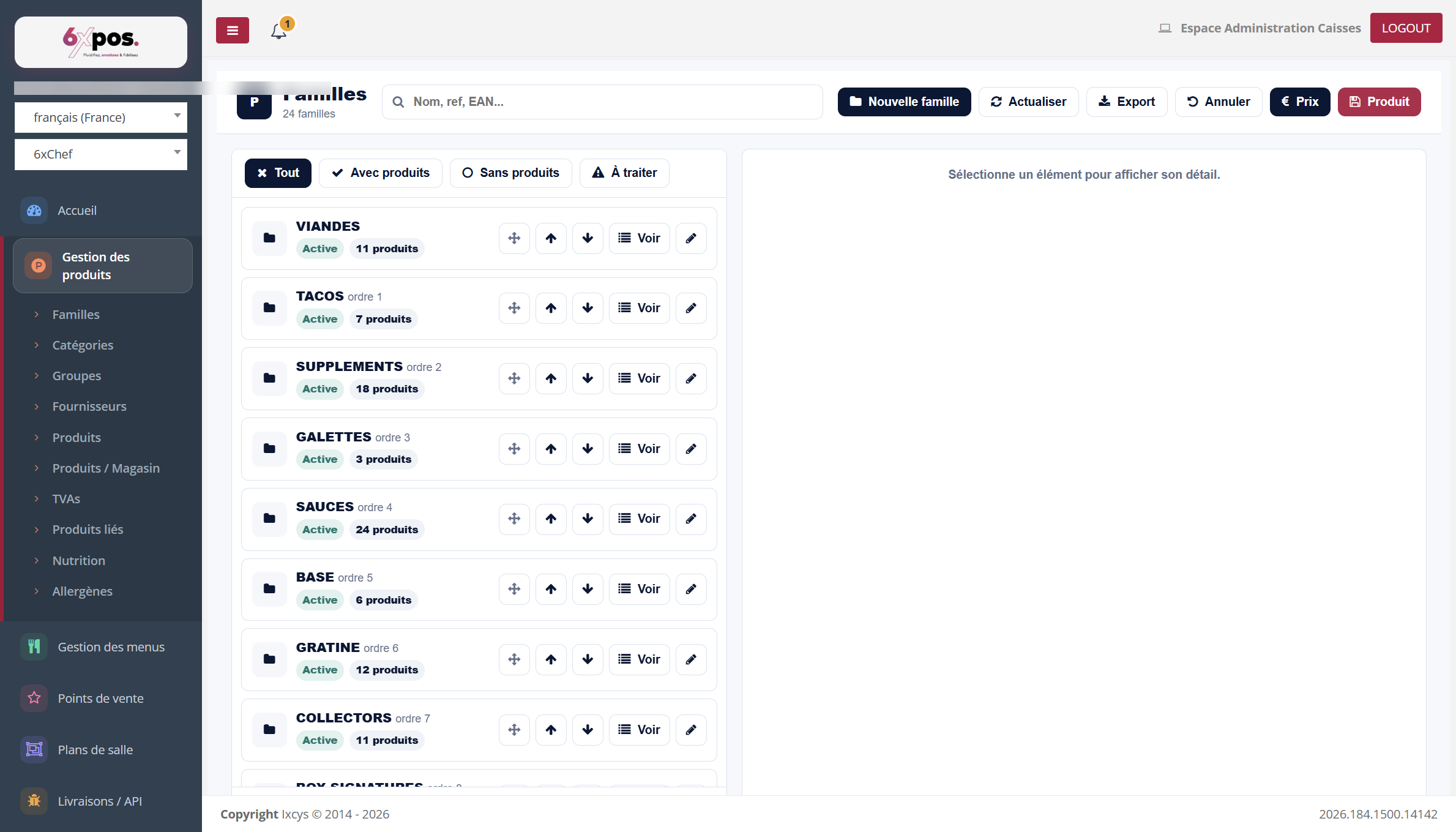Click the 18 produits badge of SUPPLEMENTS
The image size is (1456, 832).
pyautogui.click(x=387, y=389)
